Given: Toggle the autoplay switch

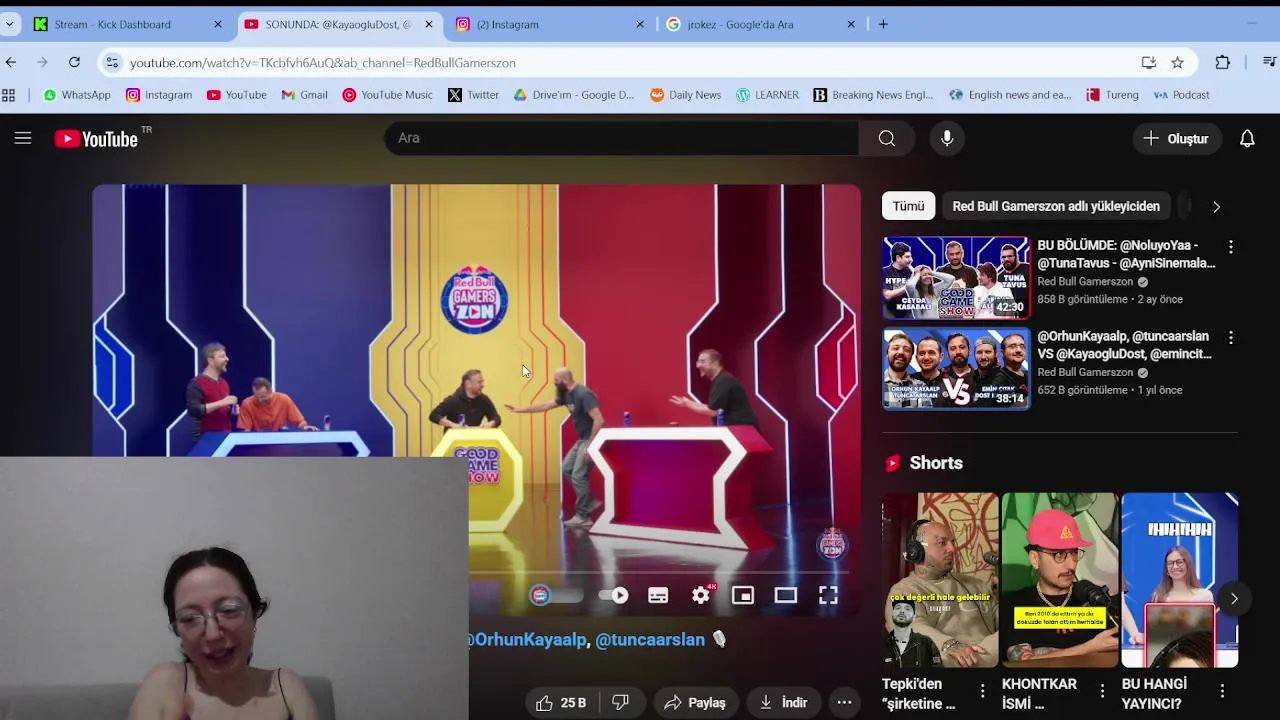Looking at the screenshot, I should 613,595.
